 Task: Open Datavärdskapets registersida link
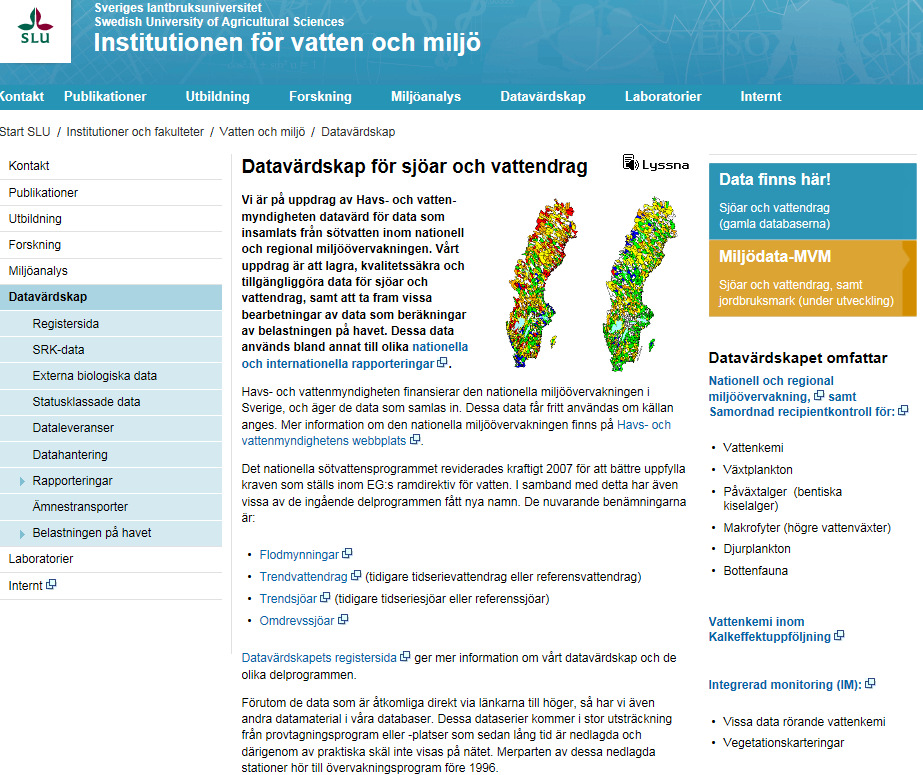(x=319, y=658)
